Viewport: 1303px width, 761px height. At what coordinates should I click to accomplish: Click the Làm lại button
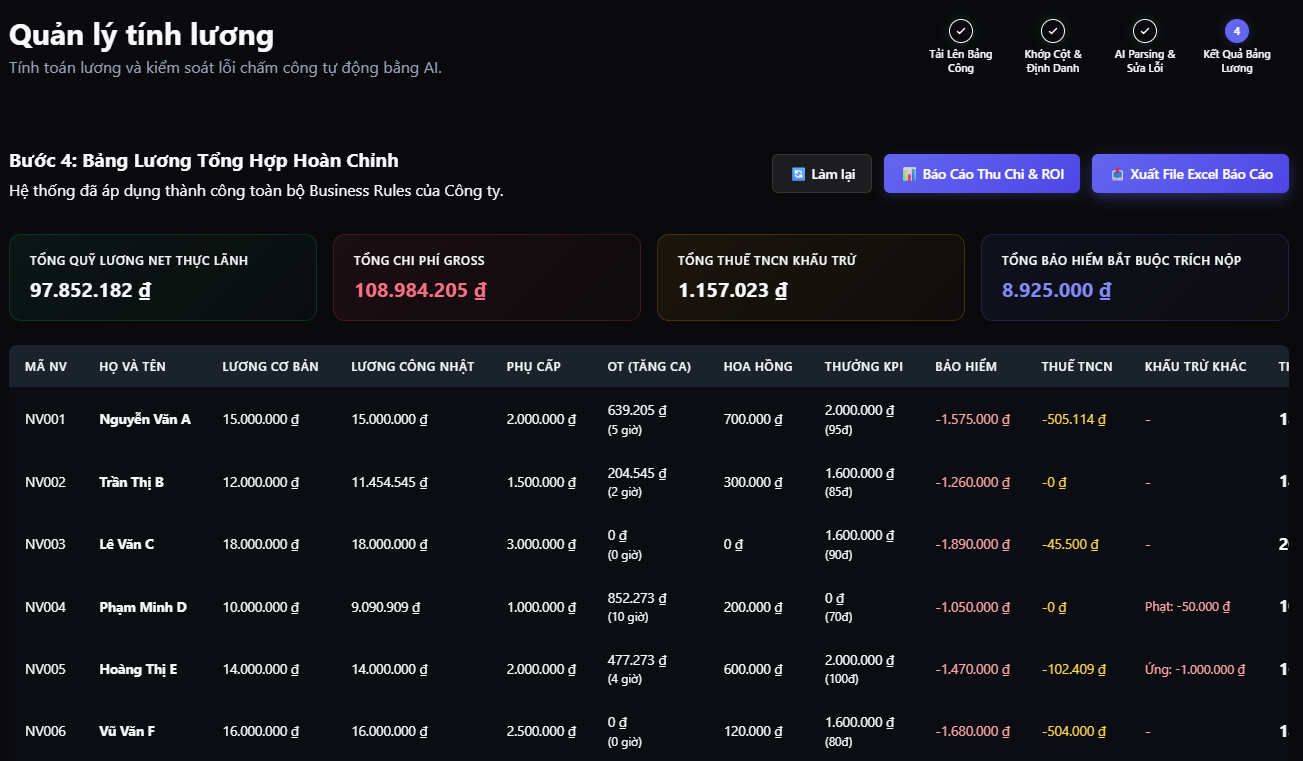821,174
